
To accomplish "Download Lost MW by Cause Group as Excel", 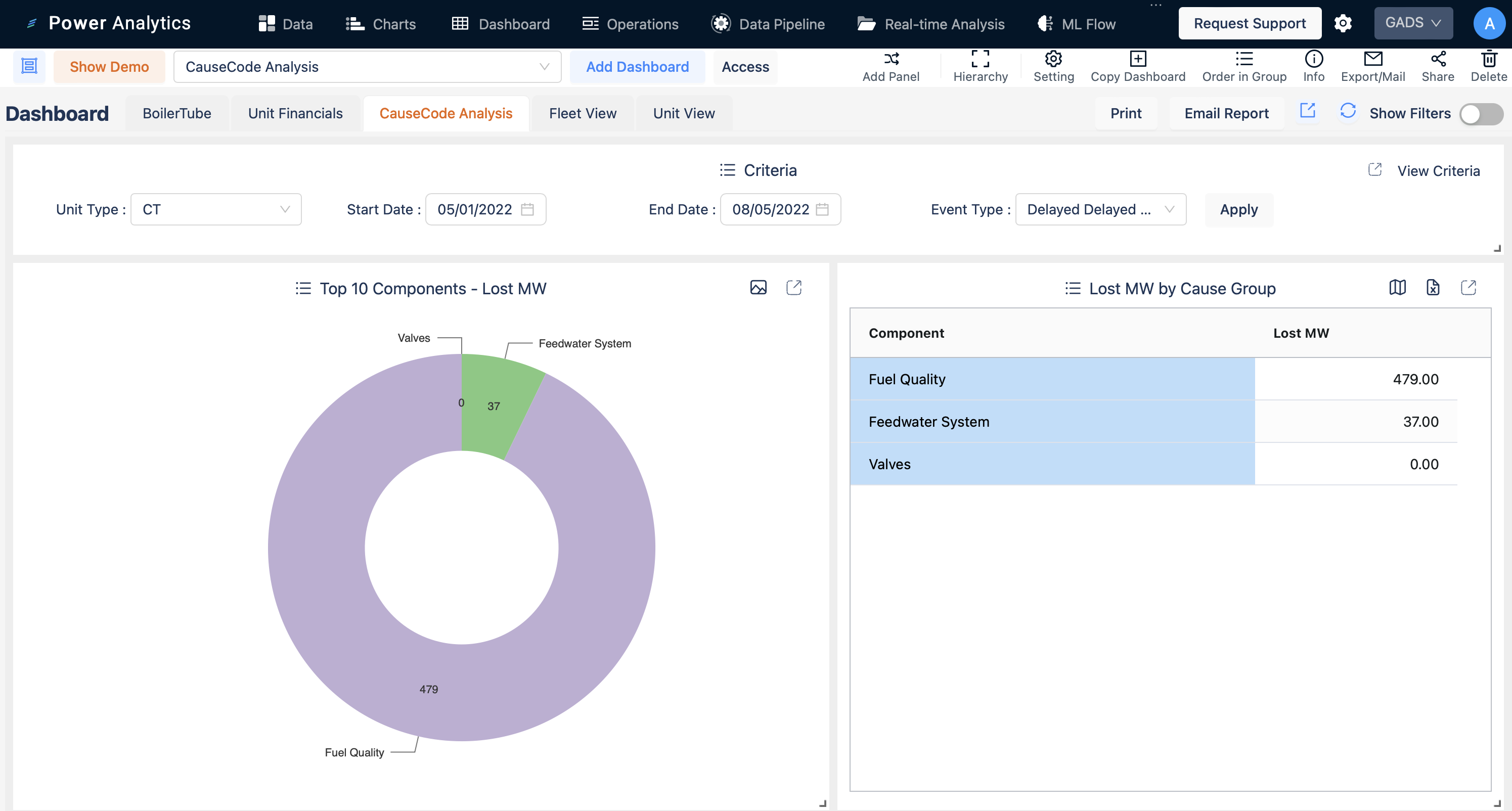I will (x=1433, y=288).
